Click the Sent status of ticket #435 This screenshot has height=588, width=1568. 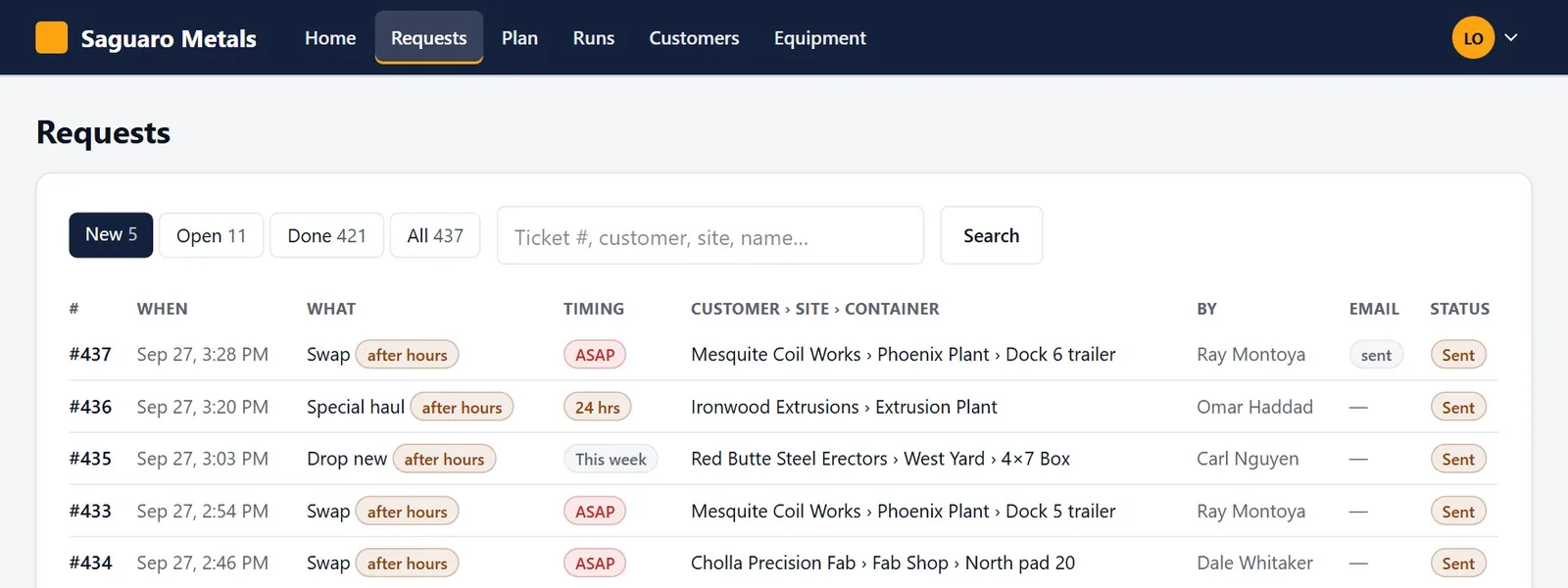[x=1458, y=459]
